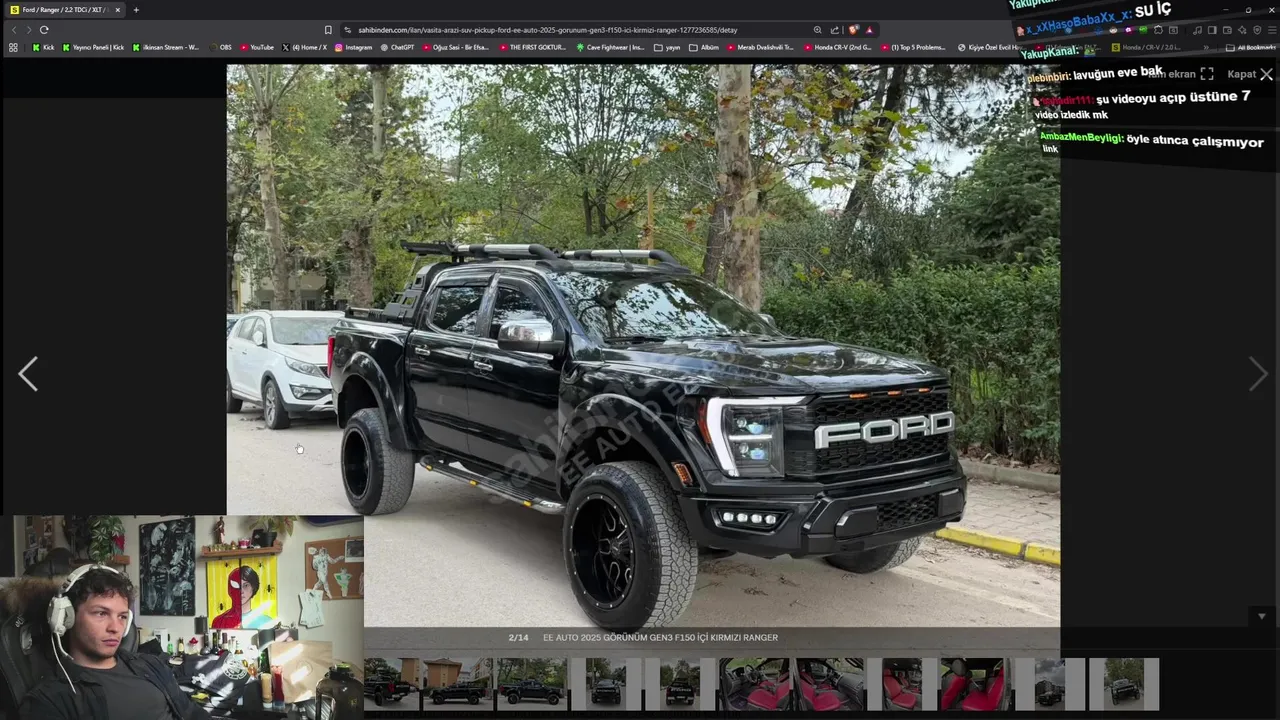Open a new browser tab
Viewport: 1280px width, 720px height.
click(136, 10)
